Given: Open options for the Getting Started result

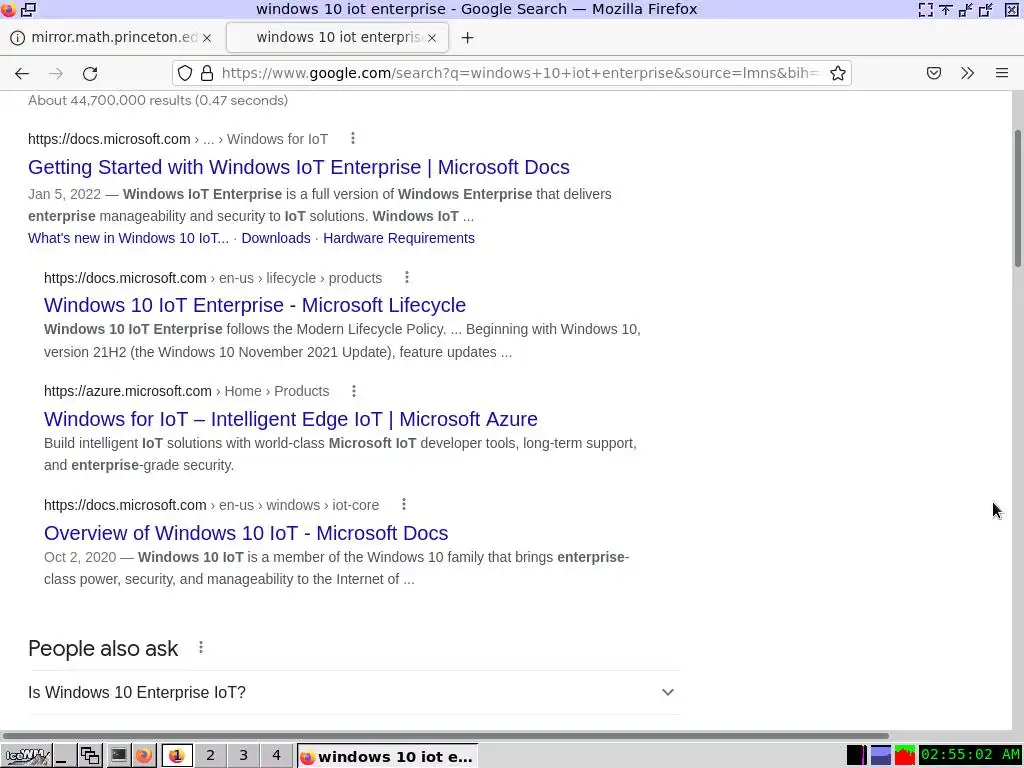Looking at the screenshot, I should coord(353,138).
